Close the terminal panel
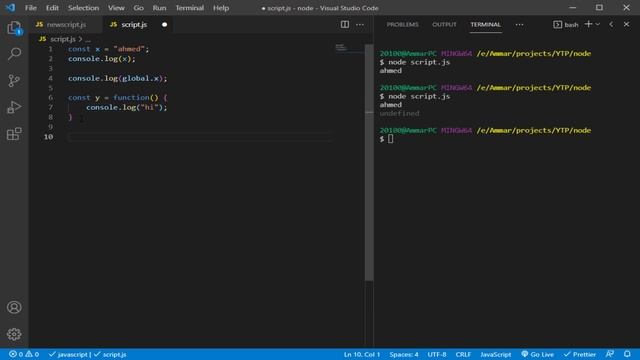 pos(627,24)
